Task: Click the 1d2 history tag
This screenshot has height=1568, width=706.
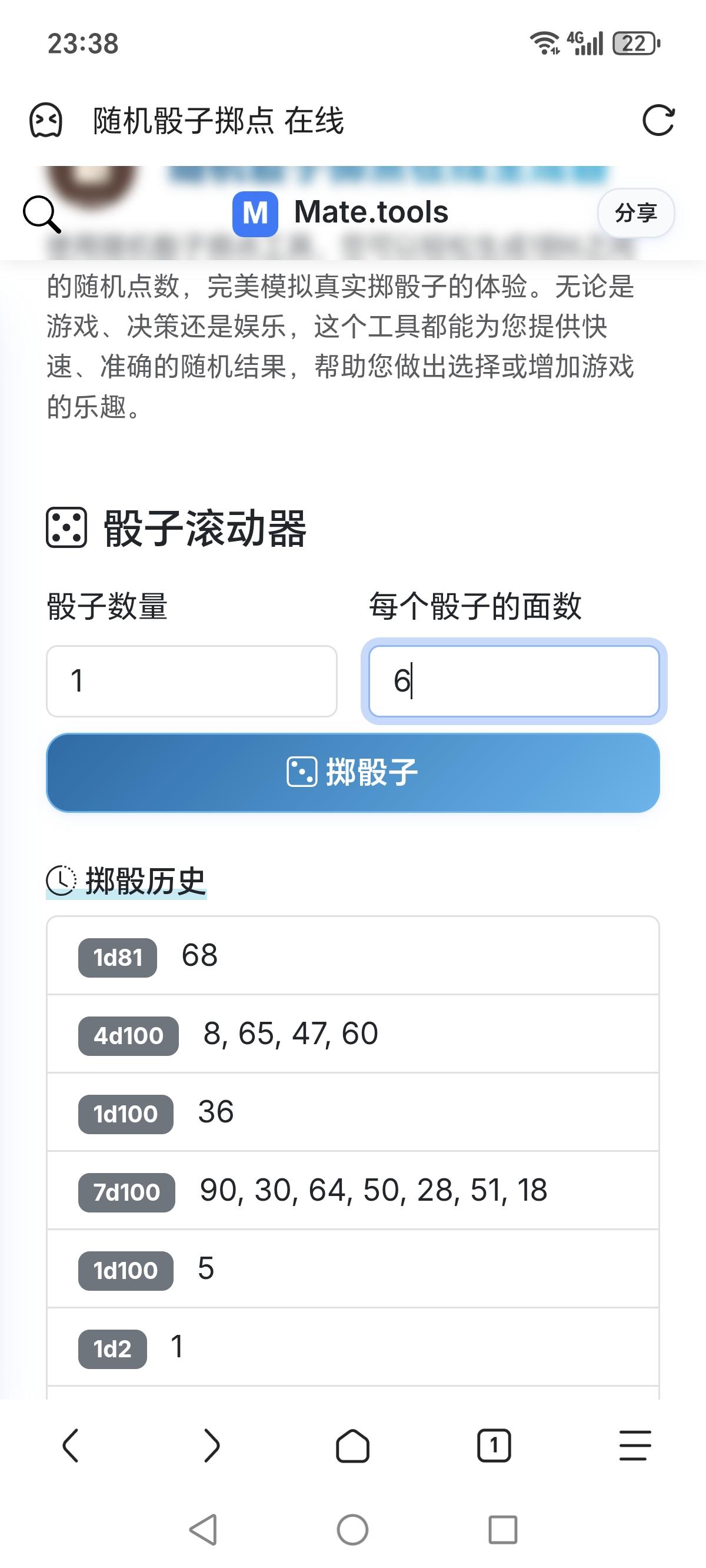Action: [x=112, y=1350]
